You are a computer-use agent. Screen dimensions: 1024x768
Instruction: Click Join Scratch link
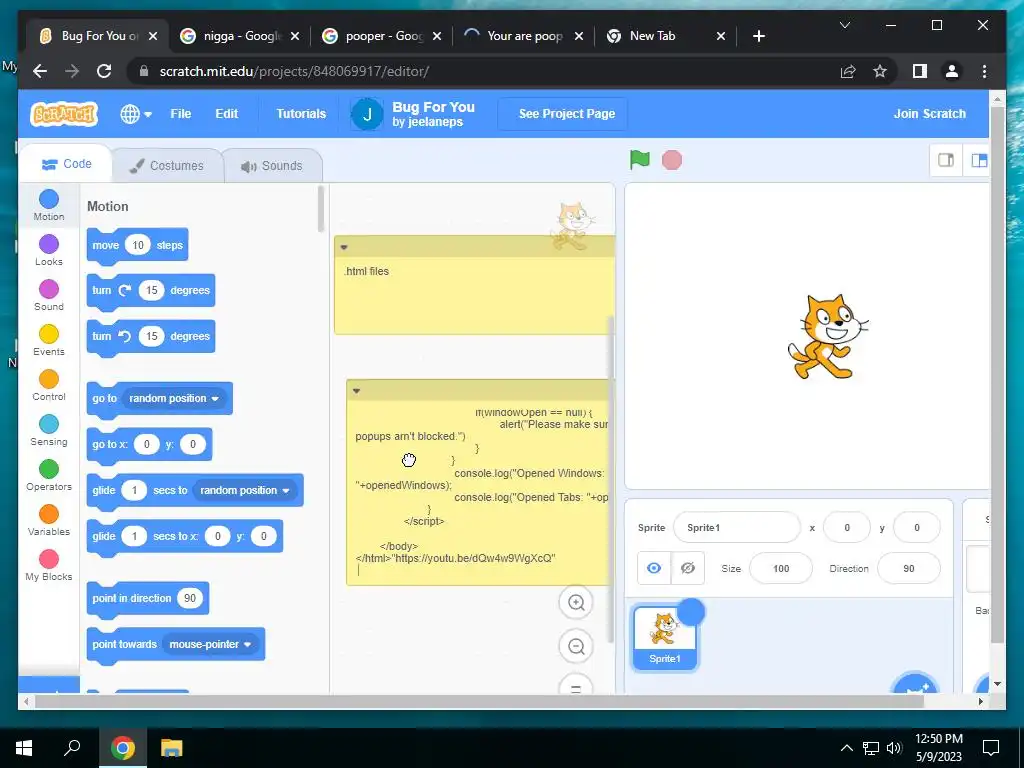pos(929,114)
